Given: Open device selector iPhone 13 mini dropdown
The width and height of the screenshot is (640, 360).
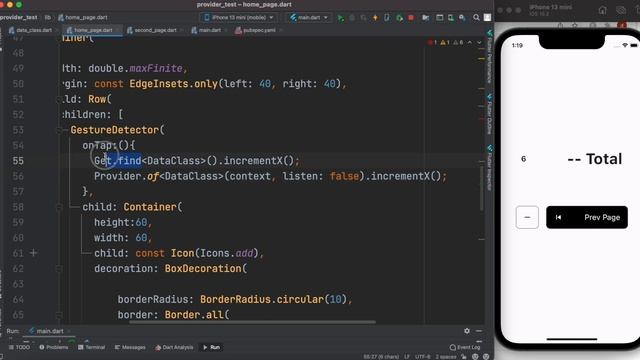Looking at the screenshot, I should pyautogui.click(x=238, y=18).
